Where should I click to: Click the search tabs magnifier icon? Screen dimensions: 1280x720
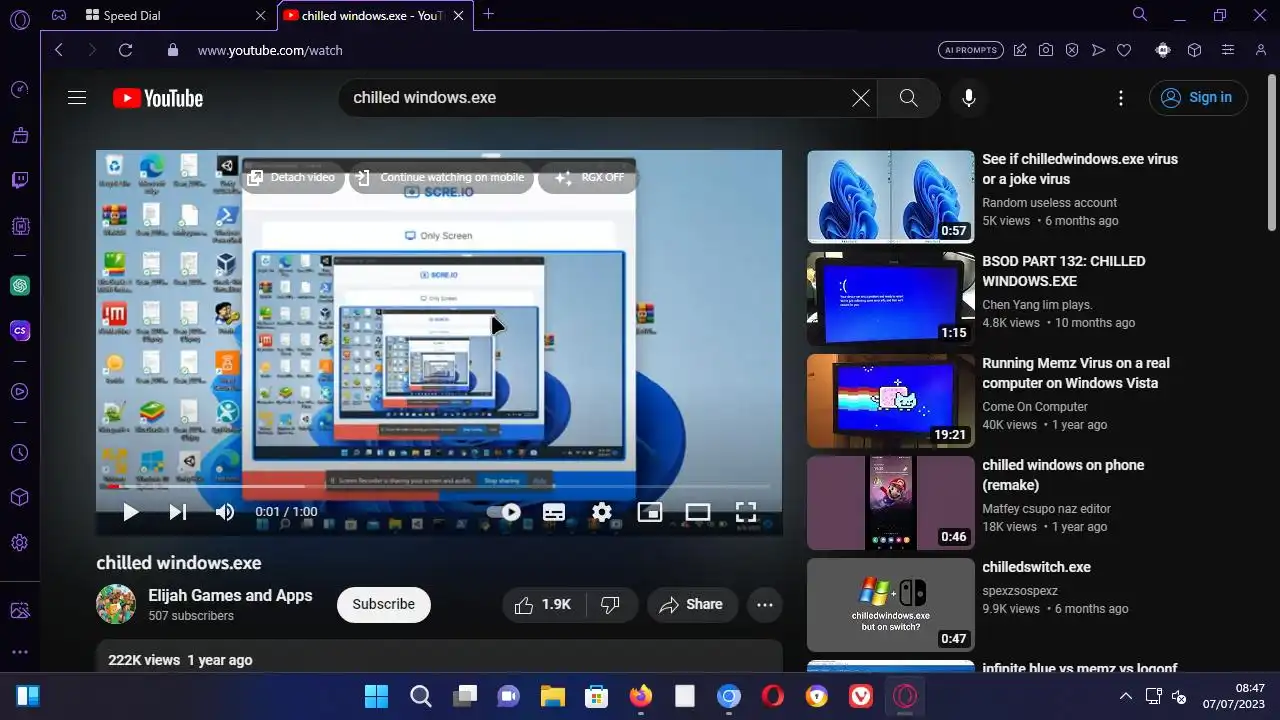pos(1140,15)
